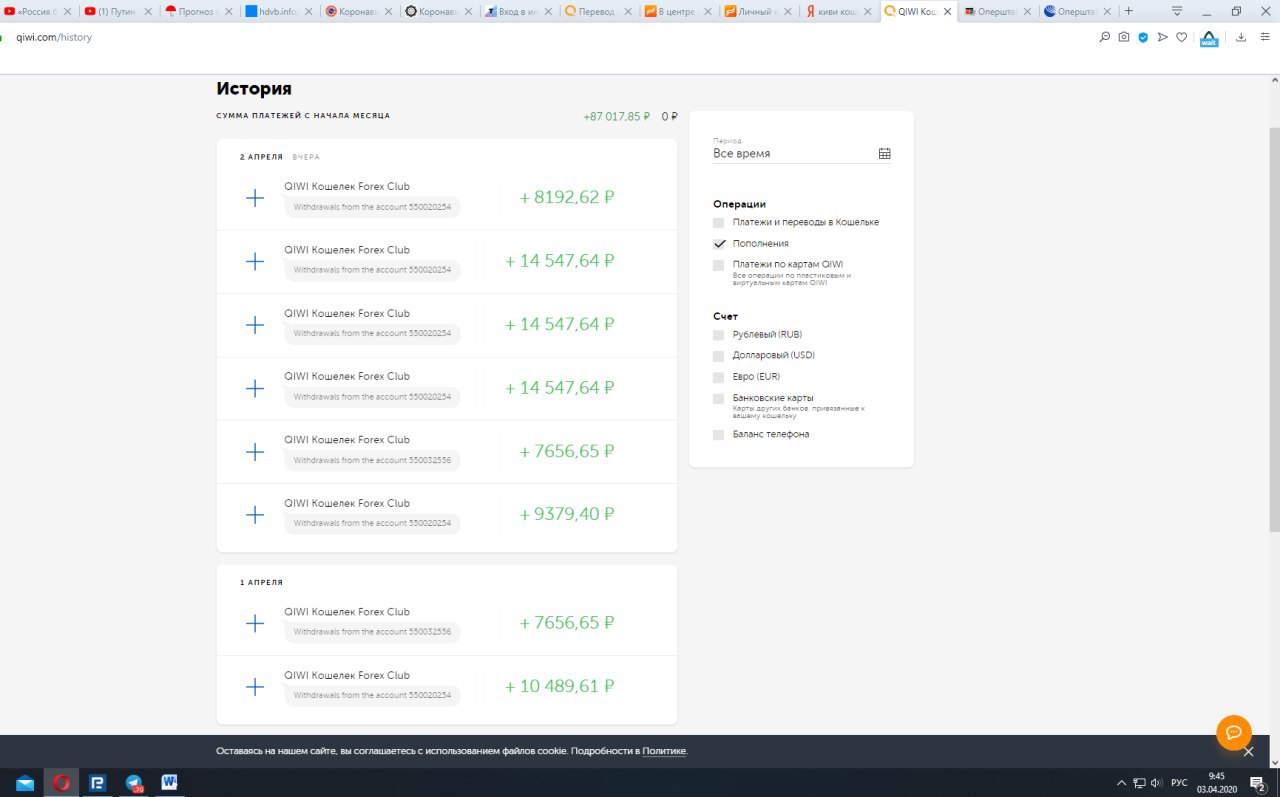Click the РУС language indicator
This screenshot has height=797, width=1280.
(x=1179, y=783)
